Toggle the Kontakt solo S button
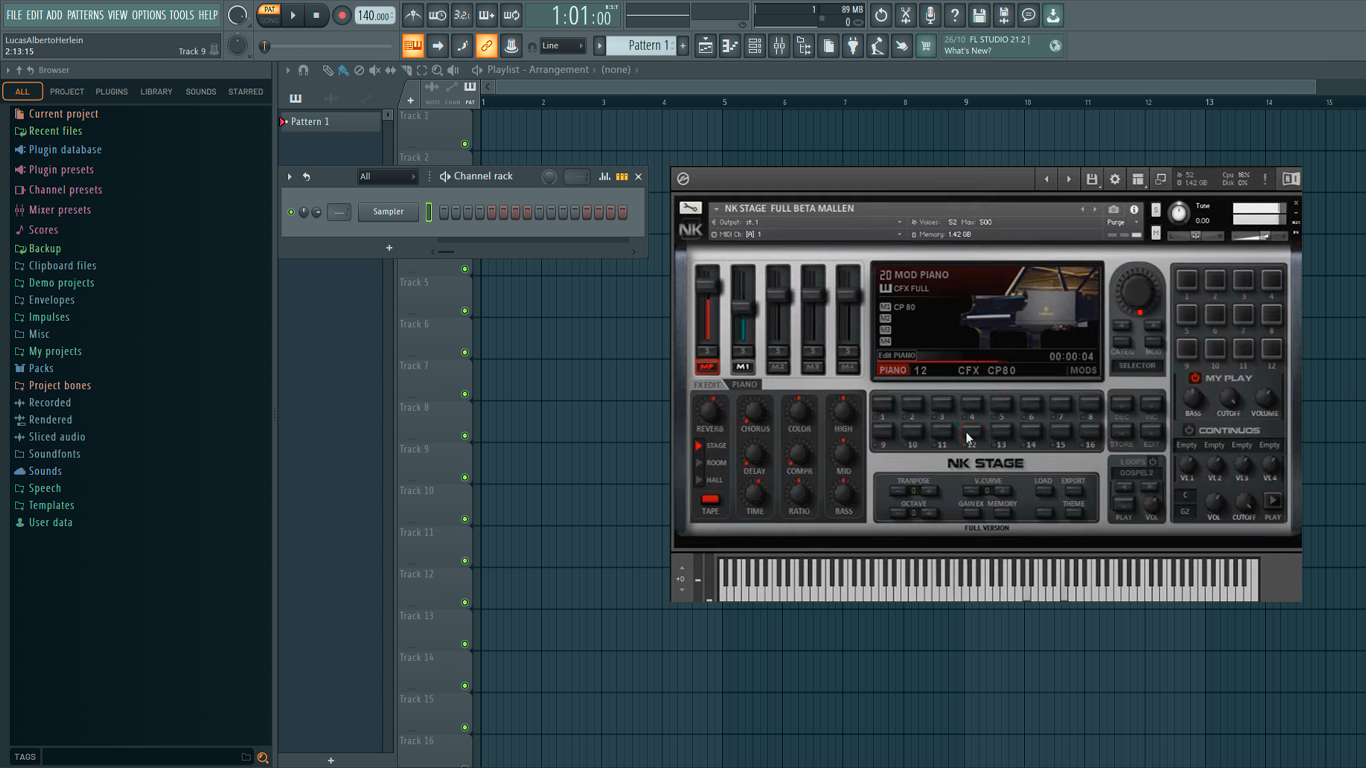 [x=1156, y=209]
